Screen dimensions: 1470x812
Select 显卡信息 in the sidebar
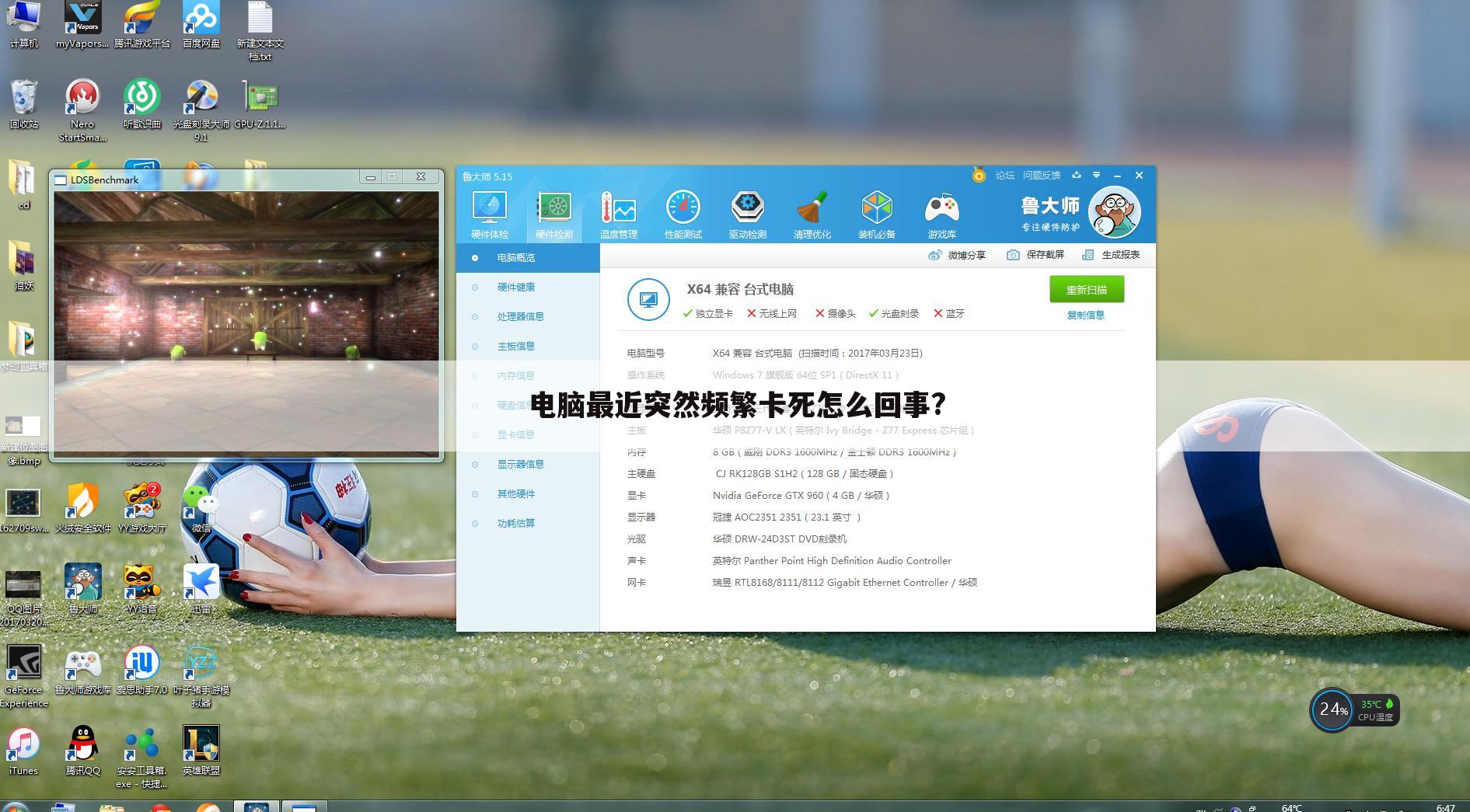(x=515, y=434)
